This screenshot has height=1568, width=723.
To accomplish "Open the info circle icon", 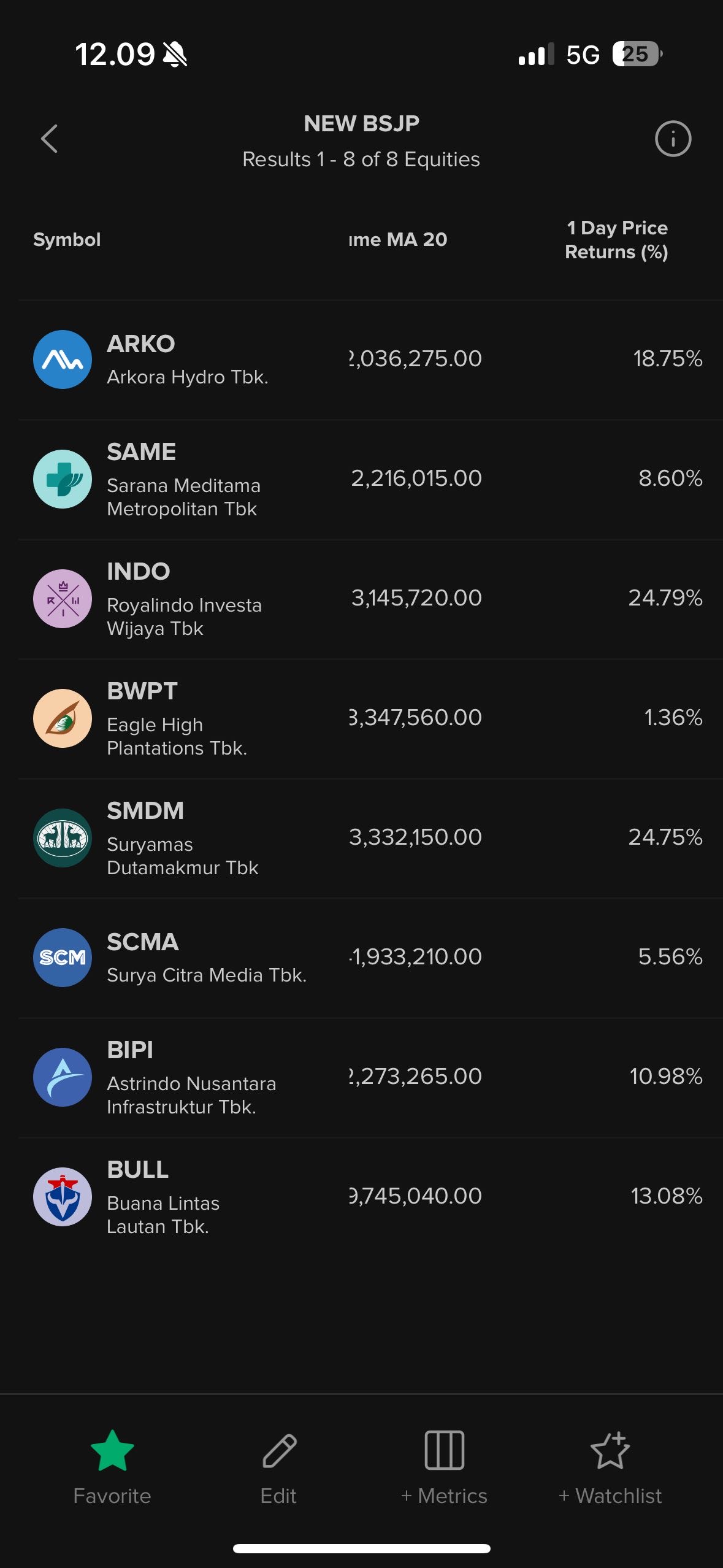I will click(x=673, y=139).
